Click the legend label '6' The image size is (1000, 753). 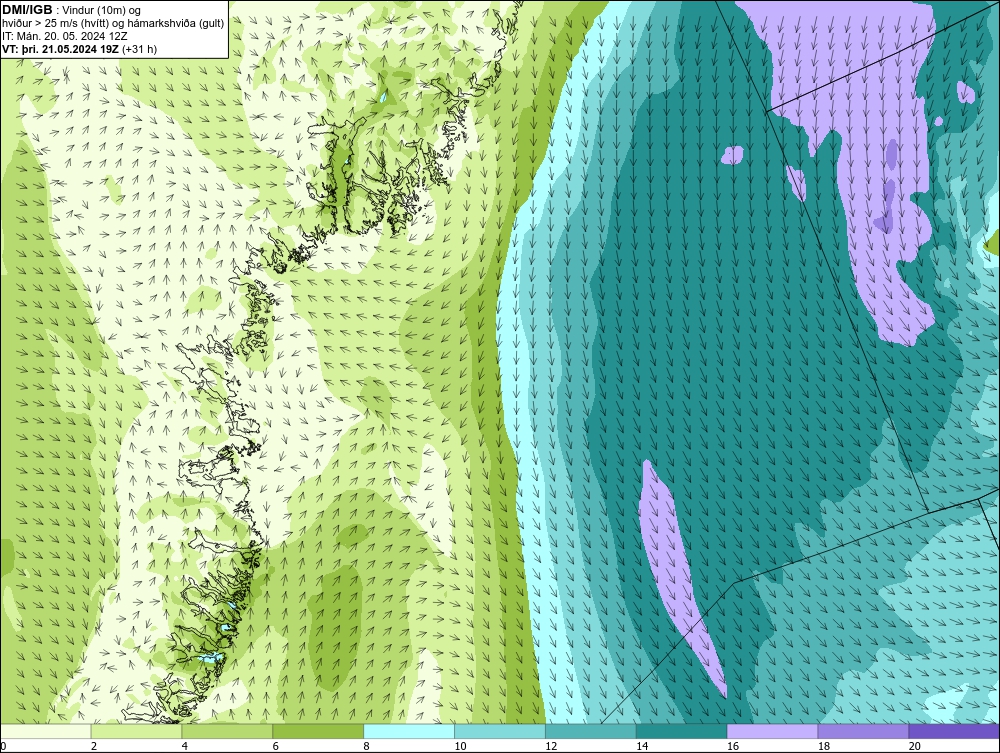click(x=276, y=746)
